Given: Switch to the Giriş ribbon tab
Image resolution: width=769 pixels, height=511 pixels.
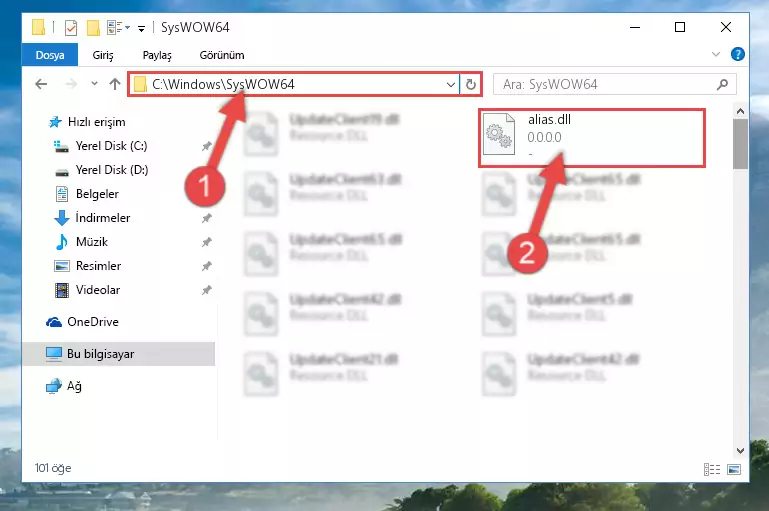Looking at the screenshot, I should [103, 55].
